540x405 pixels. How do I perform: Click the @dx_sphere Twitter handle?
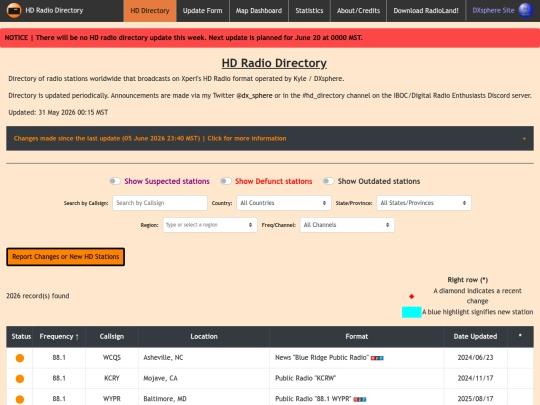click(254, 95)
